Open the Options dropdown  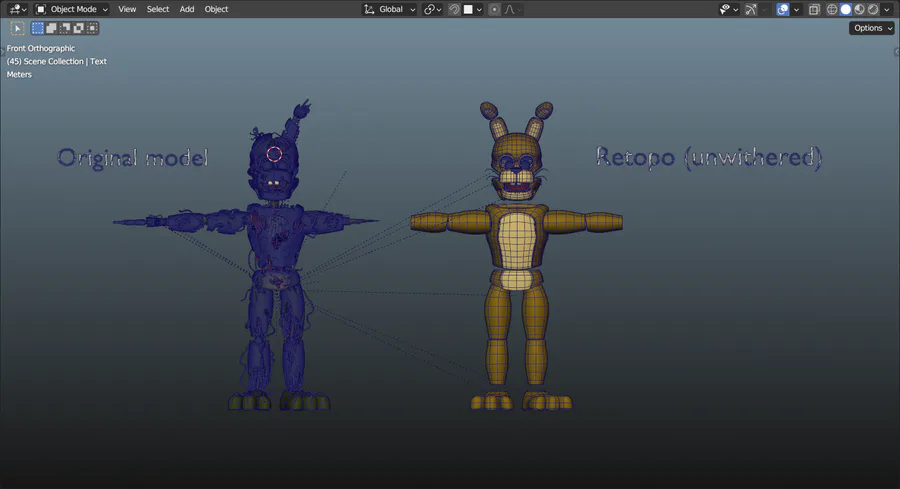pyautogui.click(x=872, y=28)
